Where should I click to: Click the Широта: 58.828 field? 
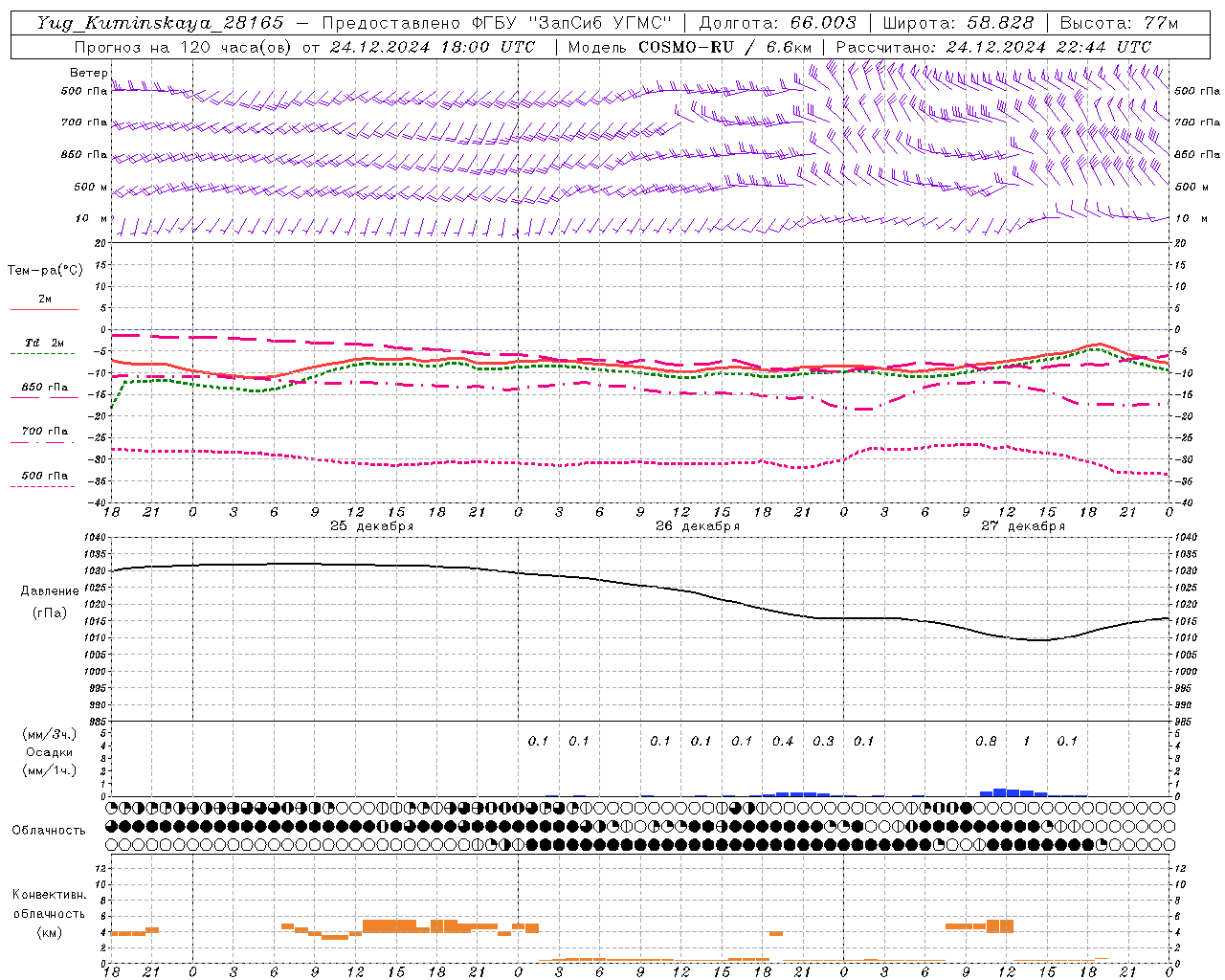[958, 23]
